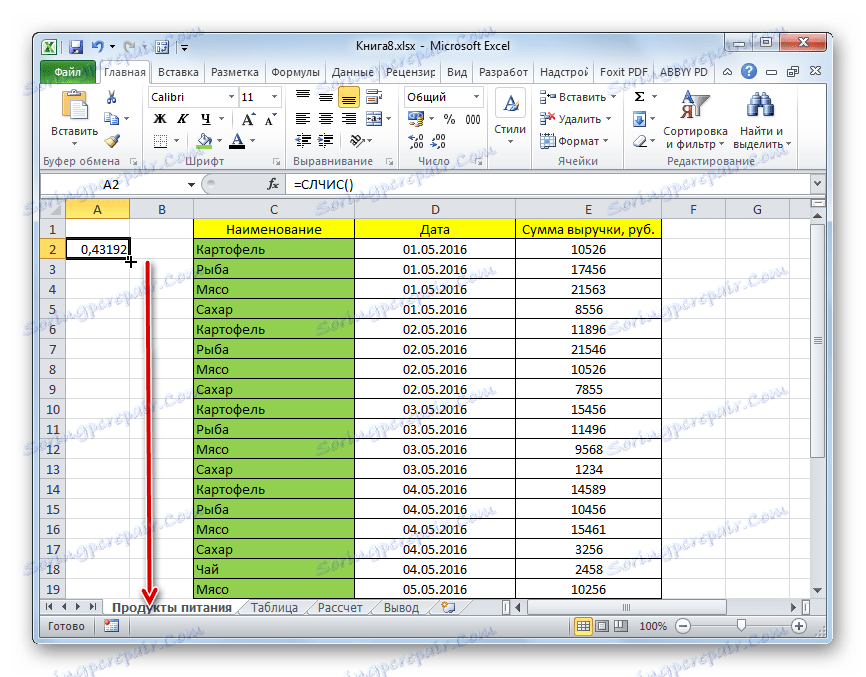The width and height of the screenshot is (866, 677).
Task: Toggle underline (Ч) formatting
Action: (207, 119)
